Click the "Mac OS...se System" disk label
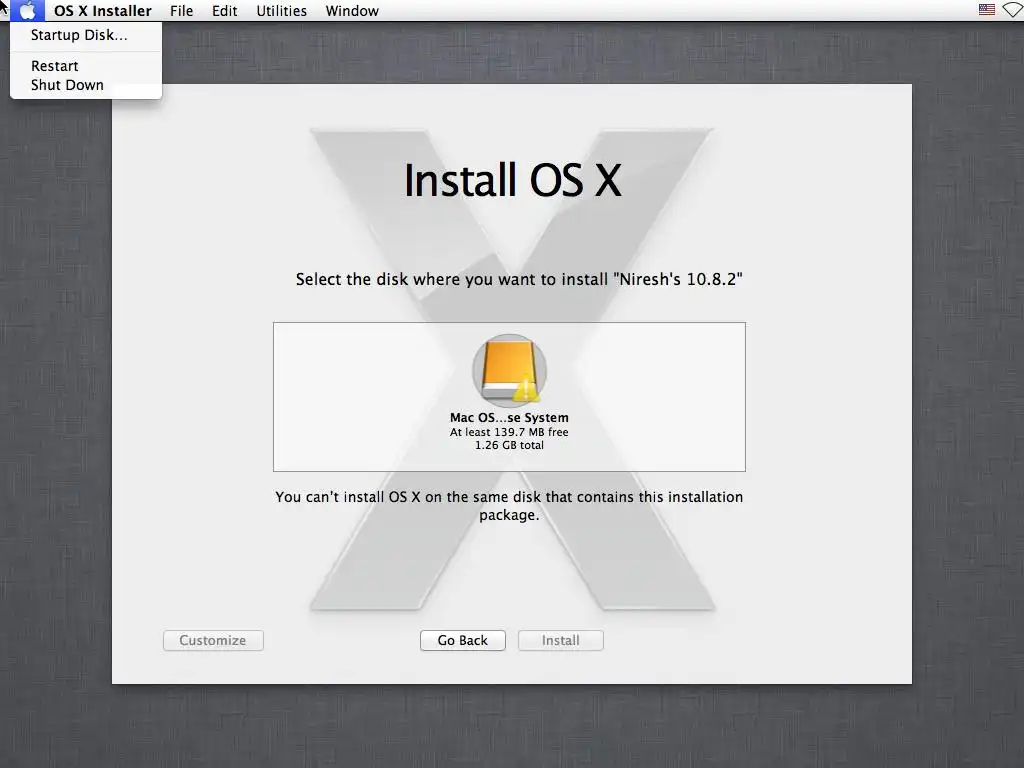Viewport: 1024px width, 768px height. click(509, 417)
